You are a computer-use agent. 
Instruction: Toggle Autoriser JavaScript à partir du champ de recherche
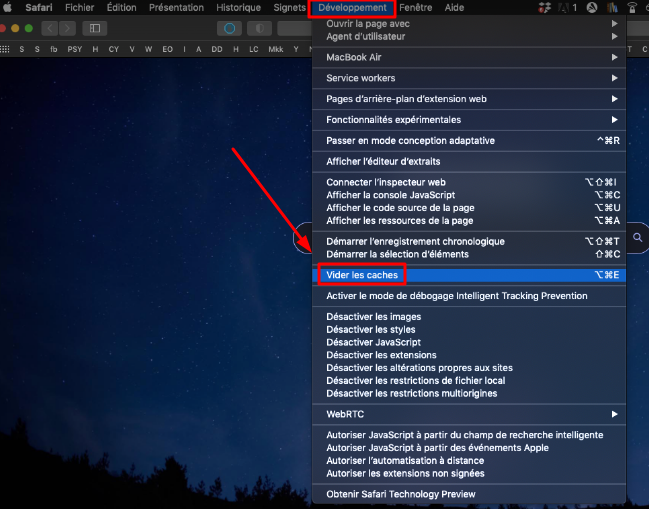pos(469,435)
